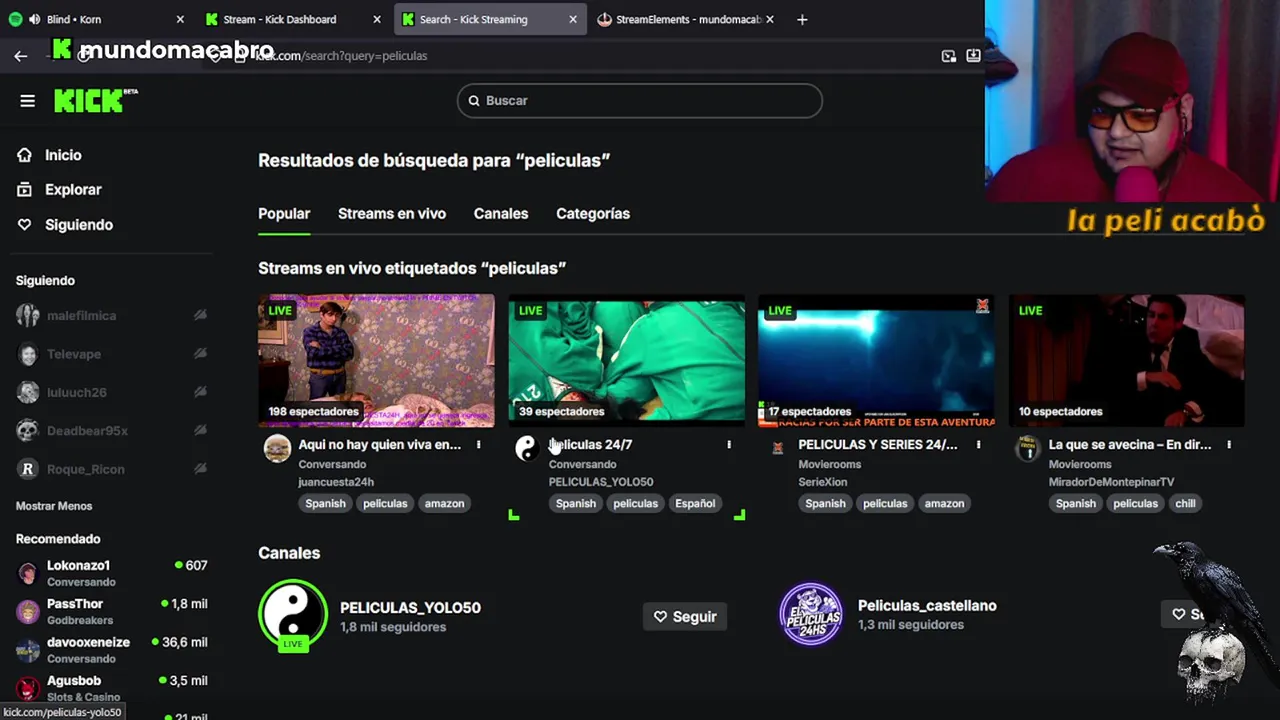Open PELICULAS_YOLO50 link under Peliculas 24/7
Image resolution: width=1280 pixels, height=720 pixels.
601,482
